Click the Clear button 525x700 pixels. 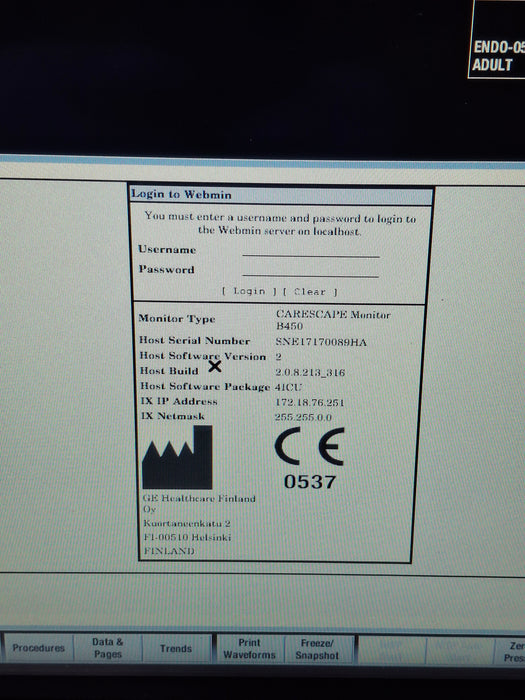(x=310, y=292)
